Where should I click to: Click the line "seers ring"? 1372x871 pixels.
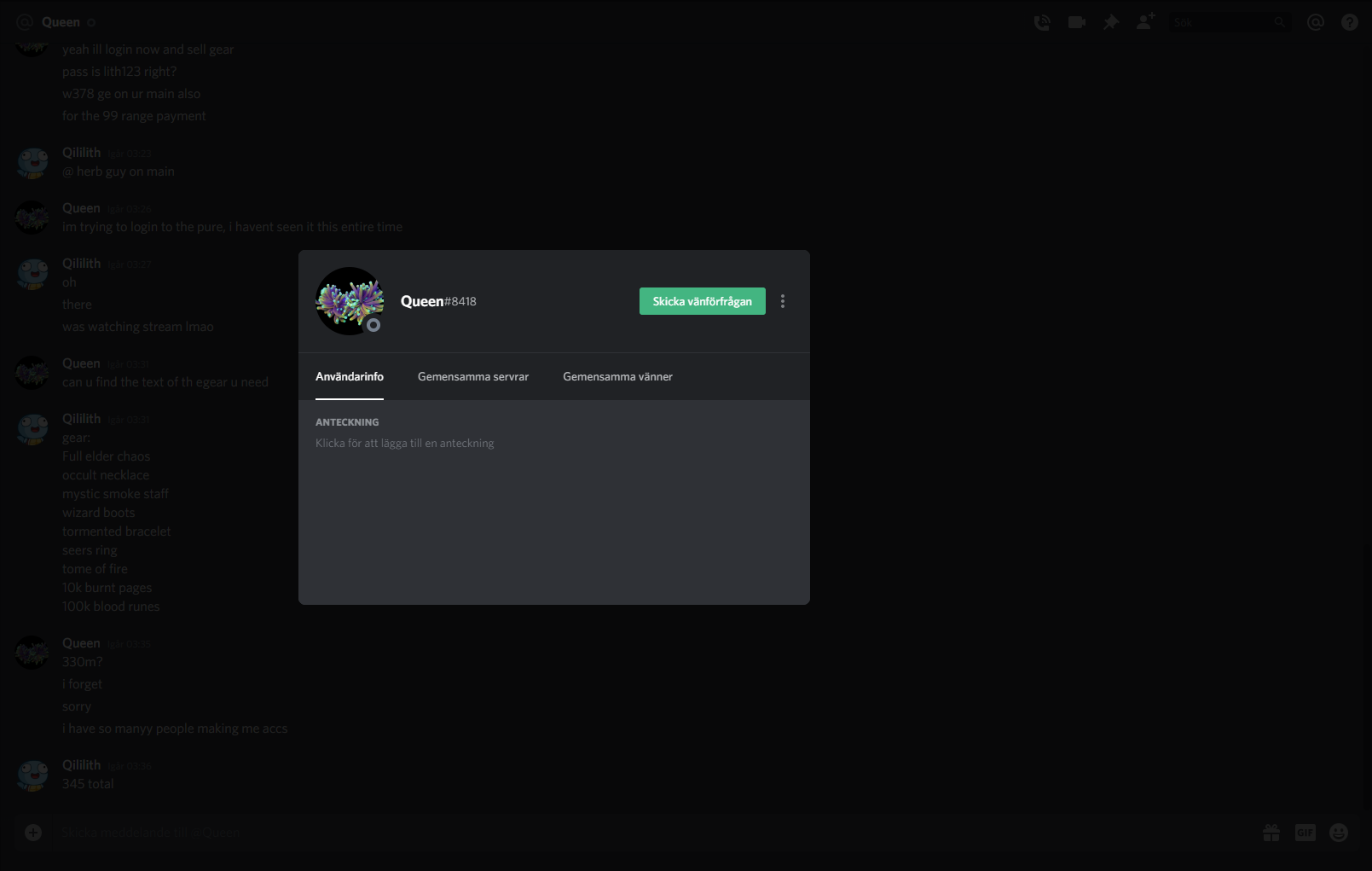[90, 550]
